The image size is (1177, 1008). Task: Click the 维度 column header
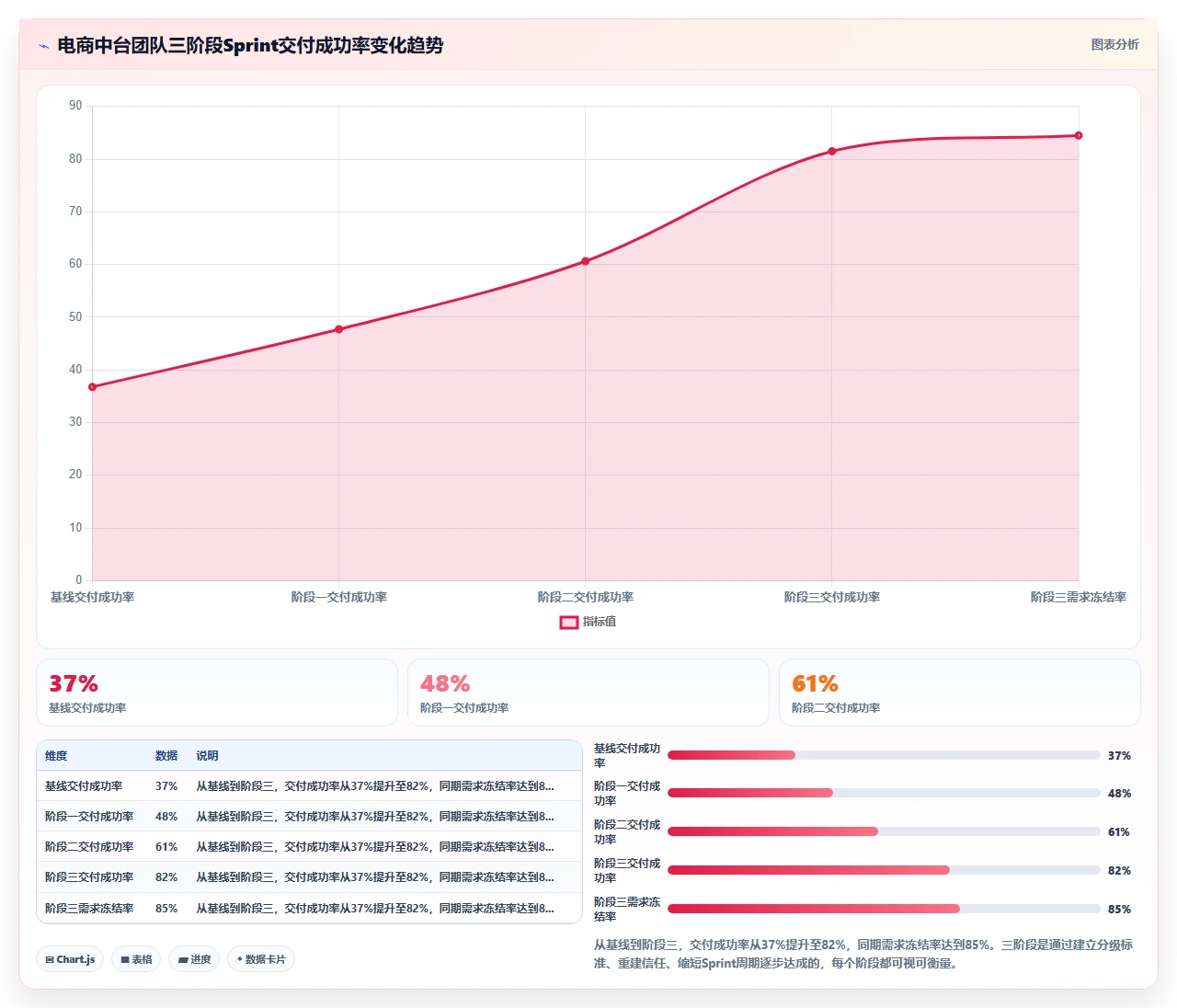pos(56,756)
